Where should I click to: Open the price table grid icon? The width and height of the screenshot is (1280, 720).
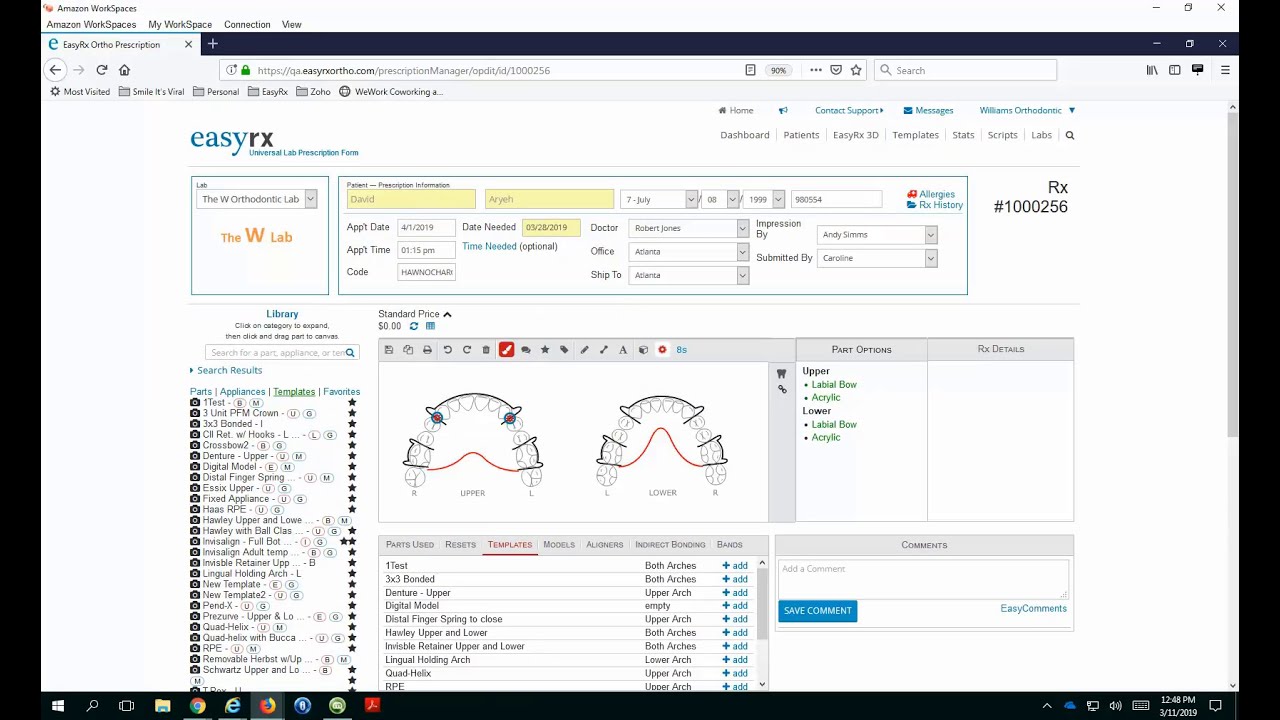pyautogui.click(x=430, y=326)
